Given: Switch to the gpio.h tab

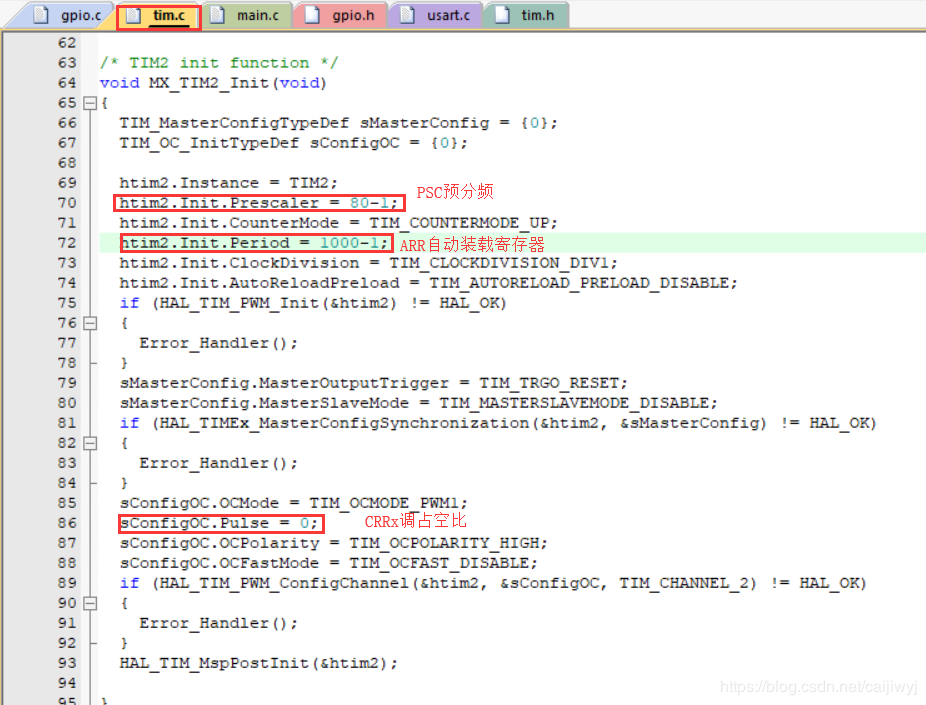Looking at the screenshot, I should click(x=341, y=15).
